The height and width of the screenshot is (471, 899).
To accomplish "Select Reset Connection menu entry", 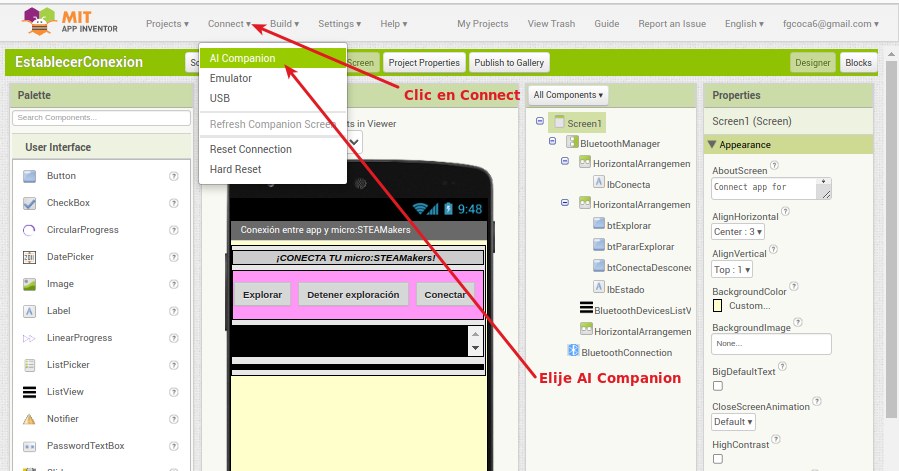I will click(273, 149).
